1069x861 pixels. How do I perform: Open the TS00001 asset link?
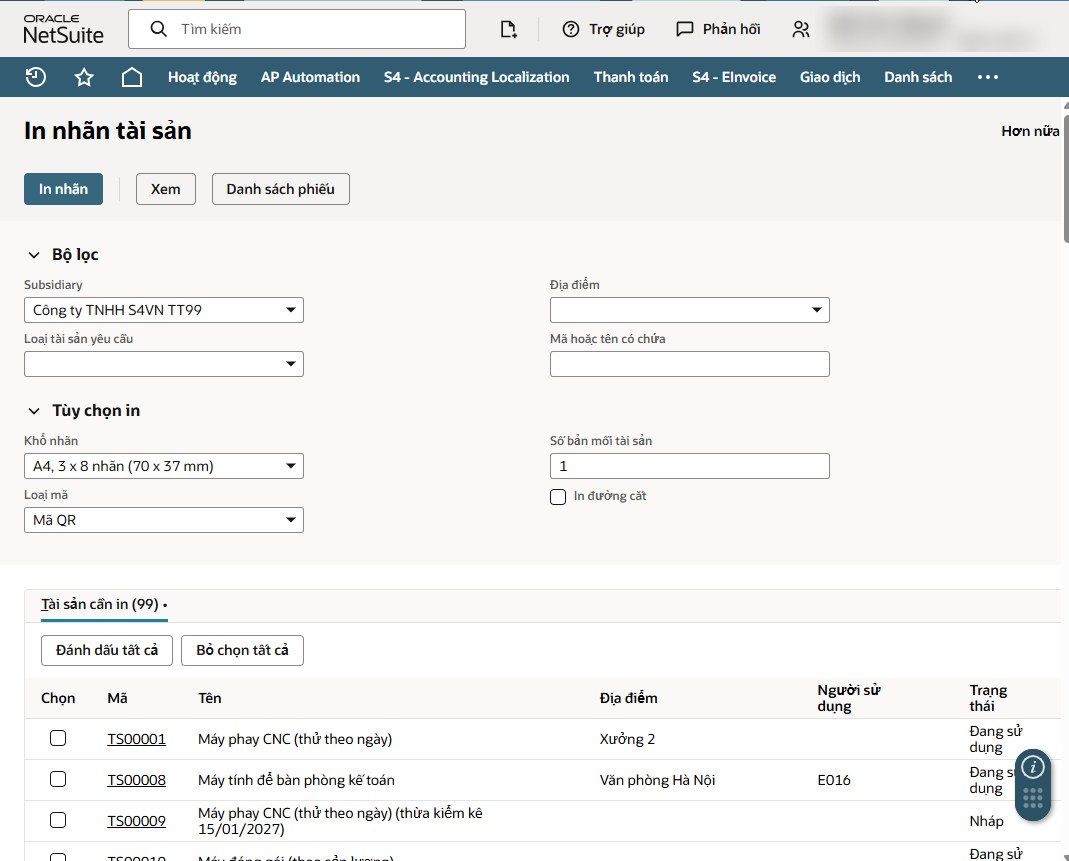pos(136,739)
